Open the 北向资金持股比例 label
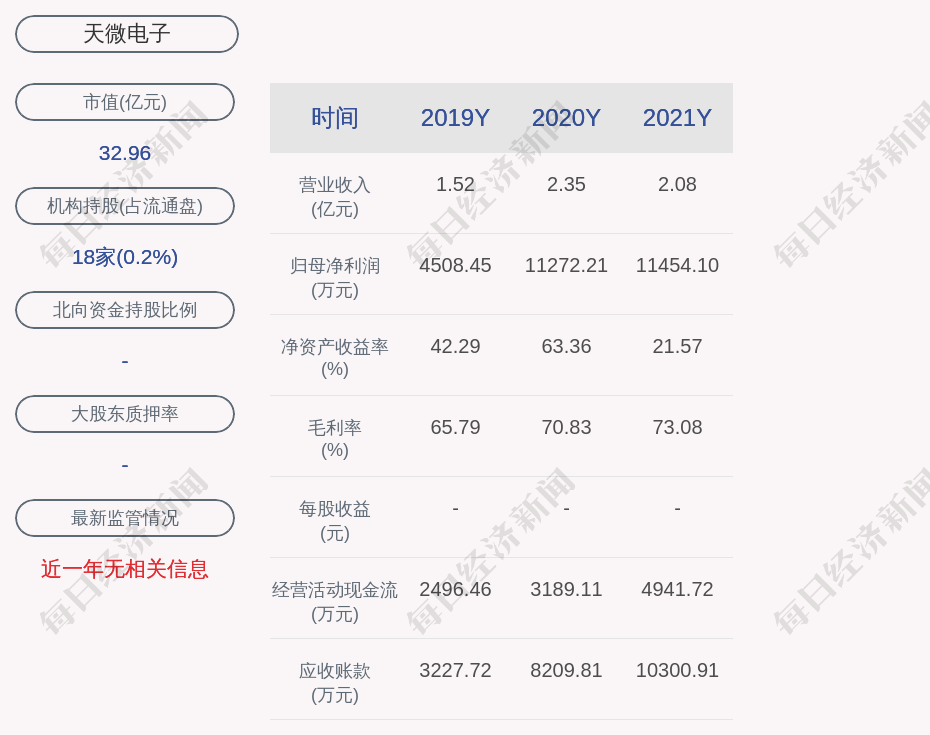 pos(125,310)
